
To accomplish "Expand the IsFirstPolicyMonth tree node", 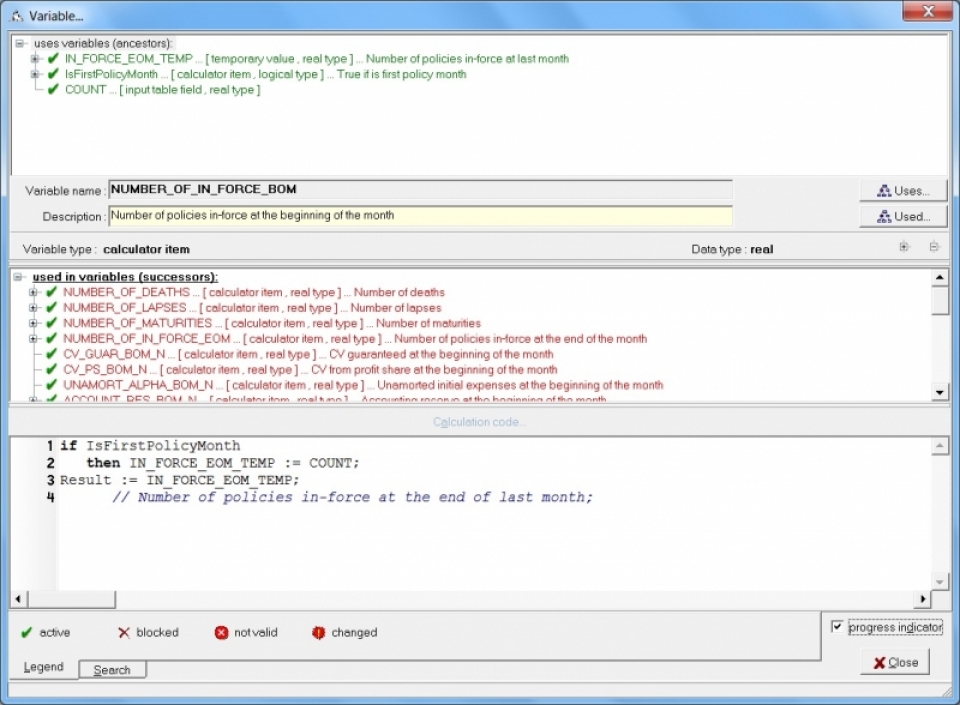I will [x=36, y=74].
